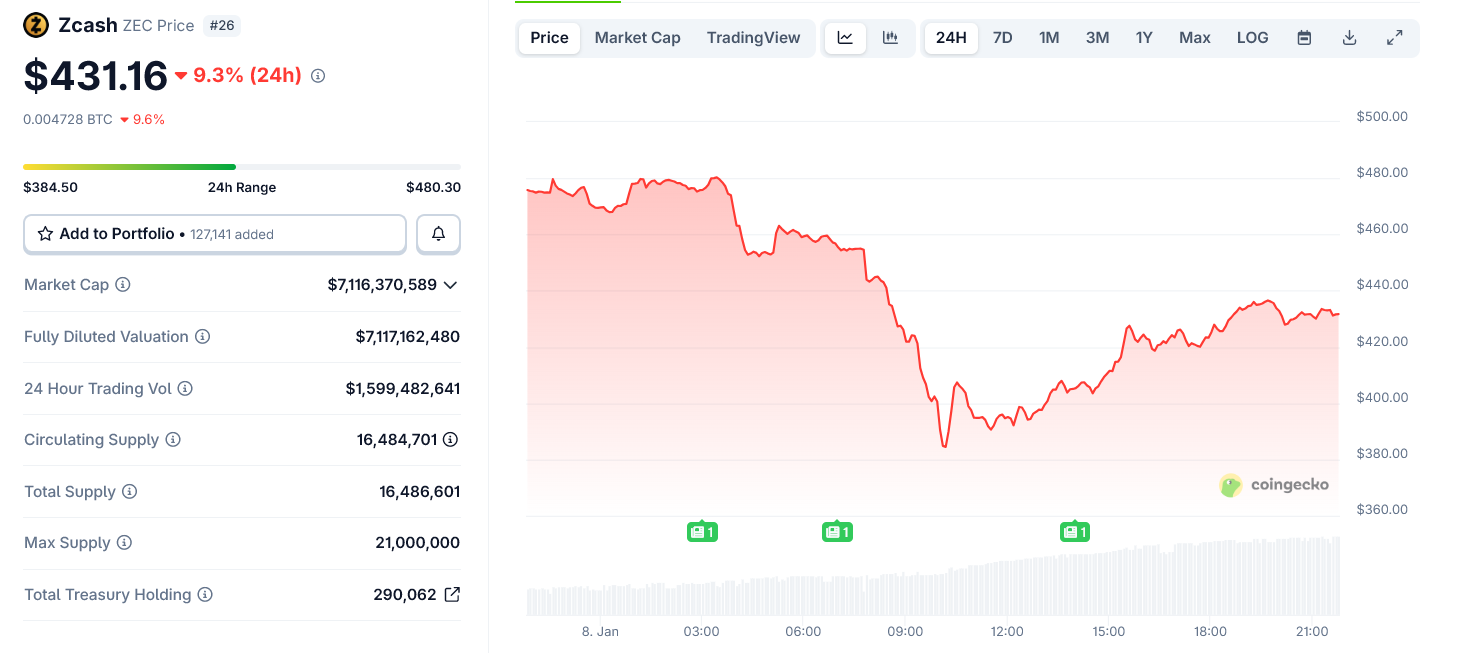Viewport: 1476px width, 653px height.
Task: Expand the Market Cap breakdown chevron
Action: tap(450, 285)
